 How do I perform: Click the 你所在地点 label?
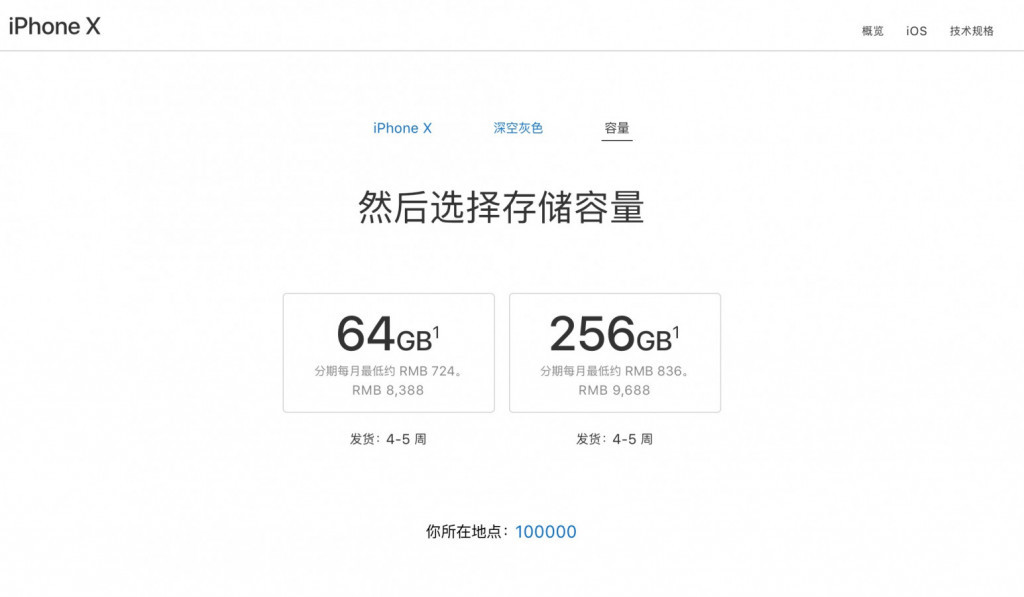467,532
